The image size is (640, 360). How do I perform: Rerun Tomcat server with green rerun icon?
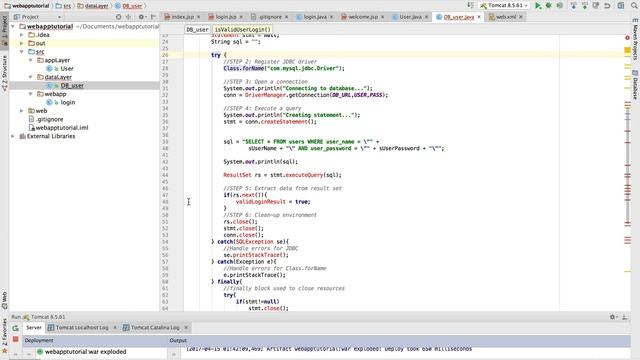15,328
